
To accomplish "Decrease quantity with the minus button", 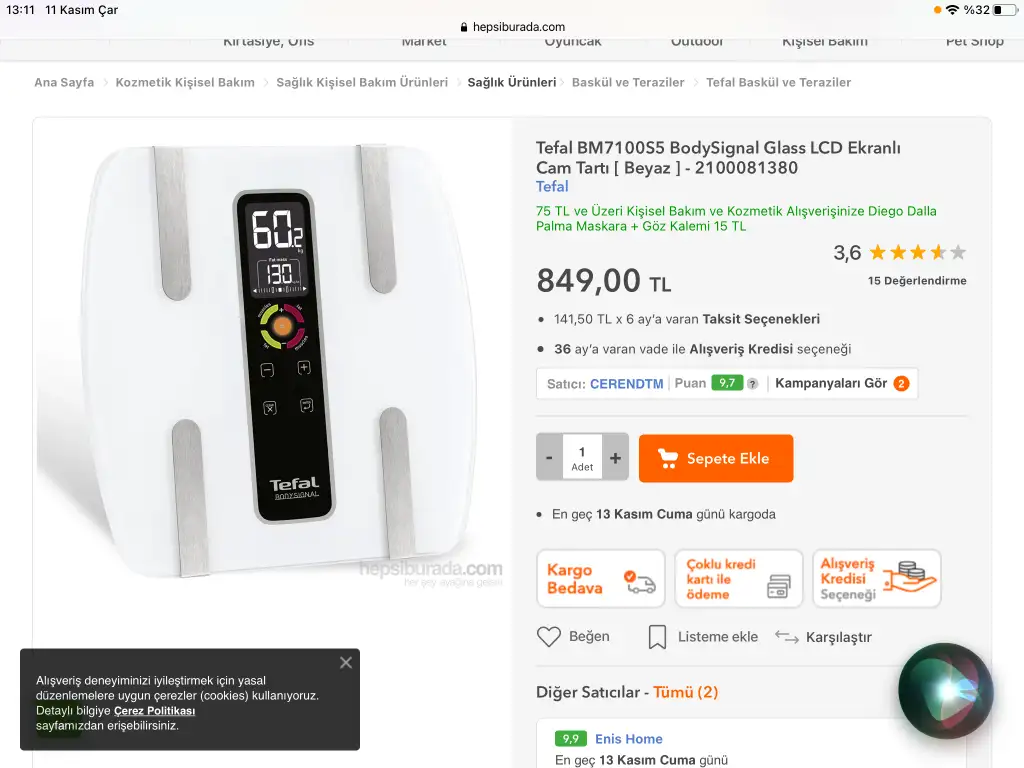I will 549,458.
